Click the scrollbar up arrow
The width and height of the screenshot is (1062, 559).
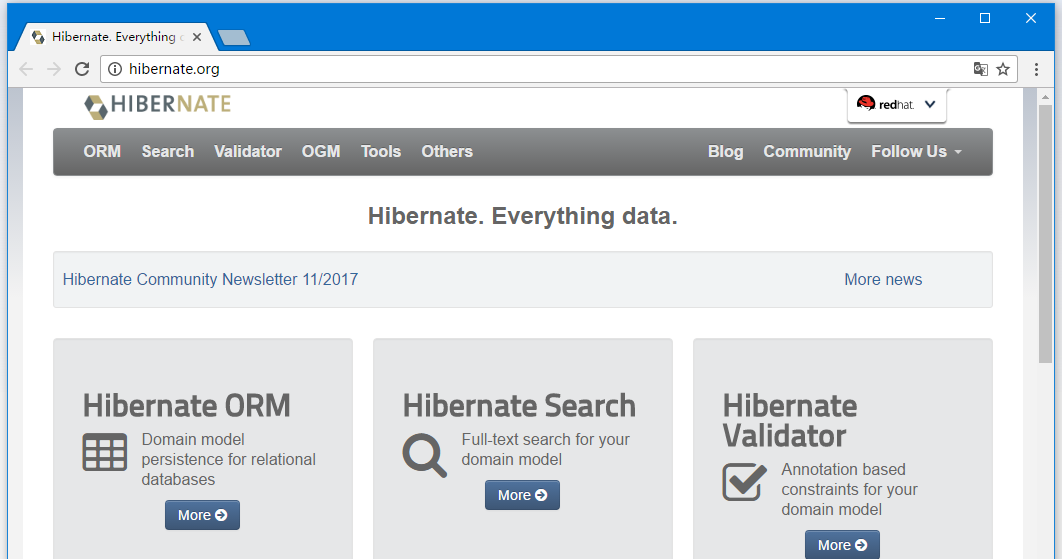click(x=1046, y=97)
